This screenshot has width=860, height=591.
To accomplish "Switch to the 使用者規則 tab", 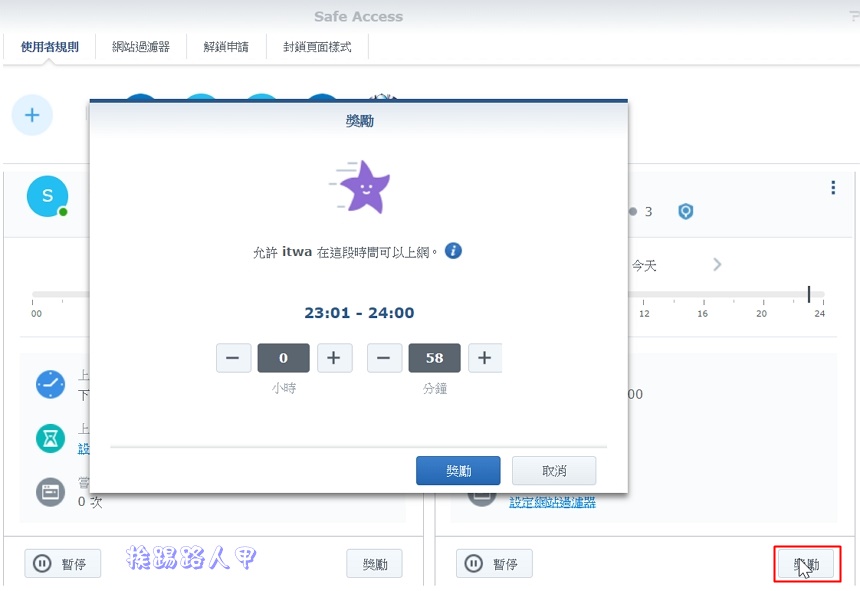I will pyautogui.click(x=49, y=47).
